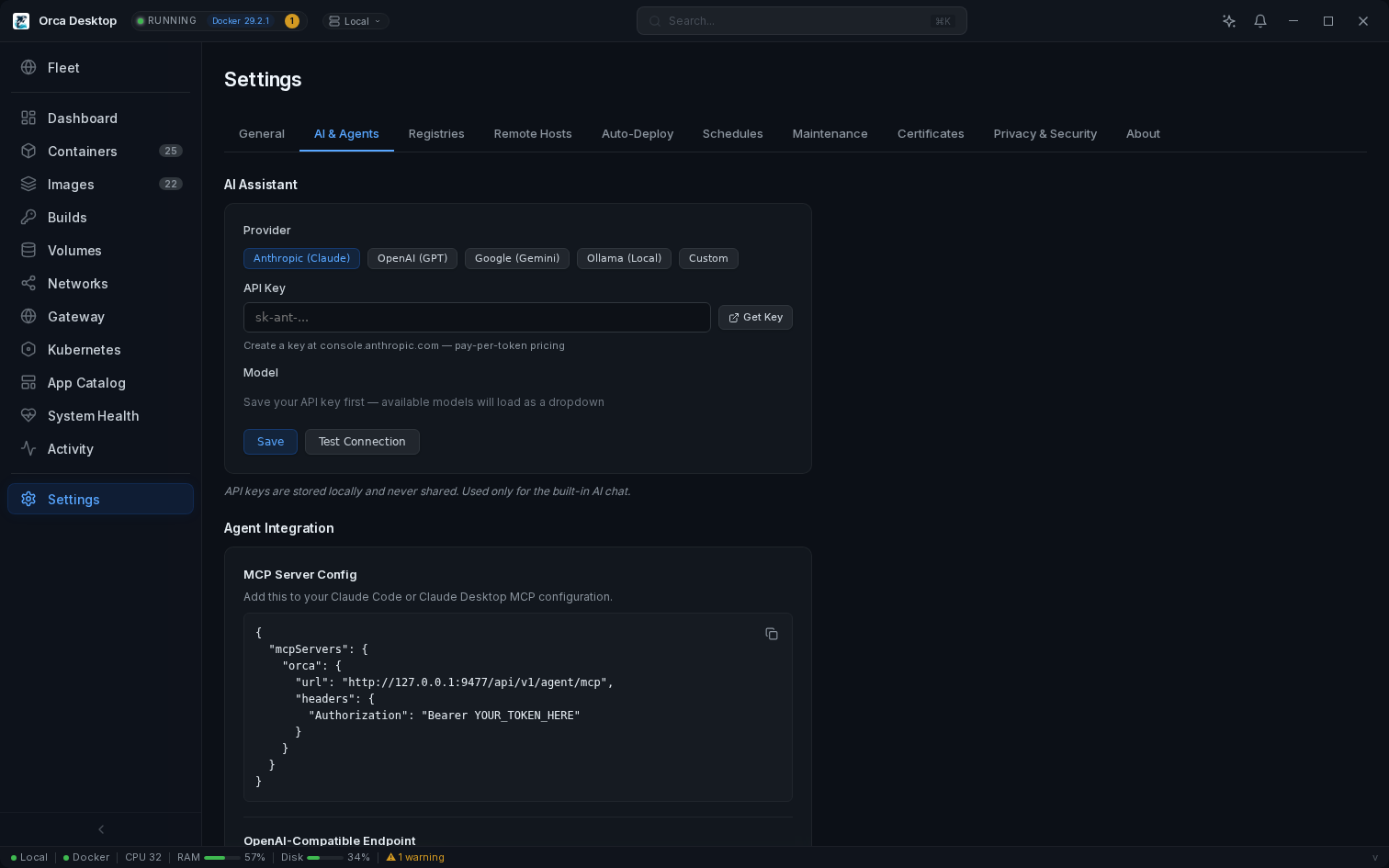This screenshot has width=1389, height=868.
Task: Click the Kubernetes hexagon icon
Action: (28, 349)
